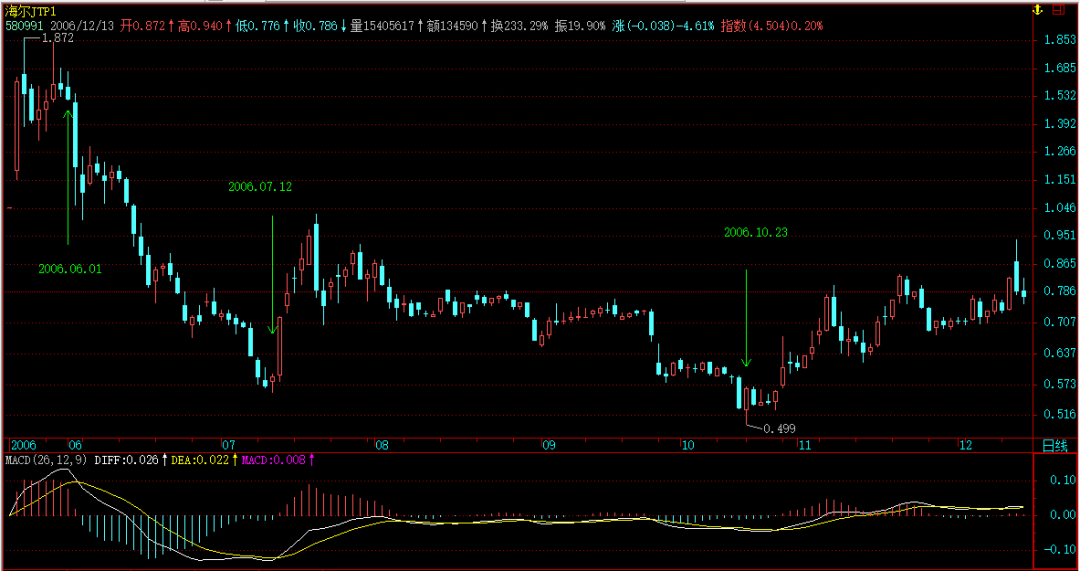This screenshot has width=1080, height=571.
Task: Click the amplitude value 振19.90%
Action: click(580, 26)
